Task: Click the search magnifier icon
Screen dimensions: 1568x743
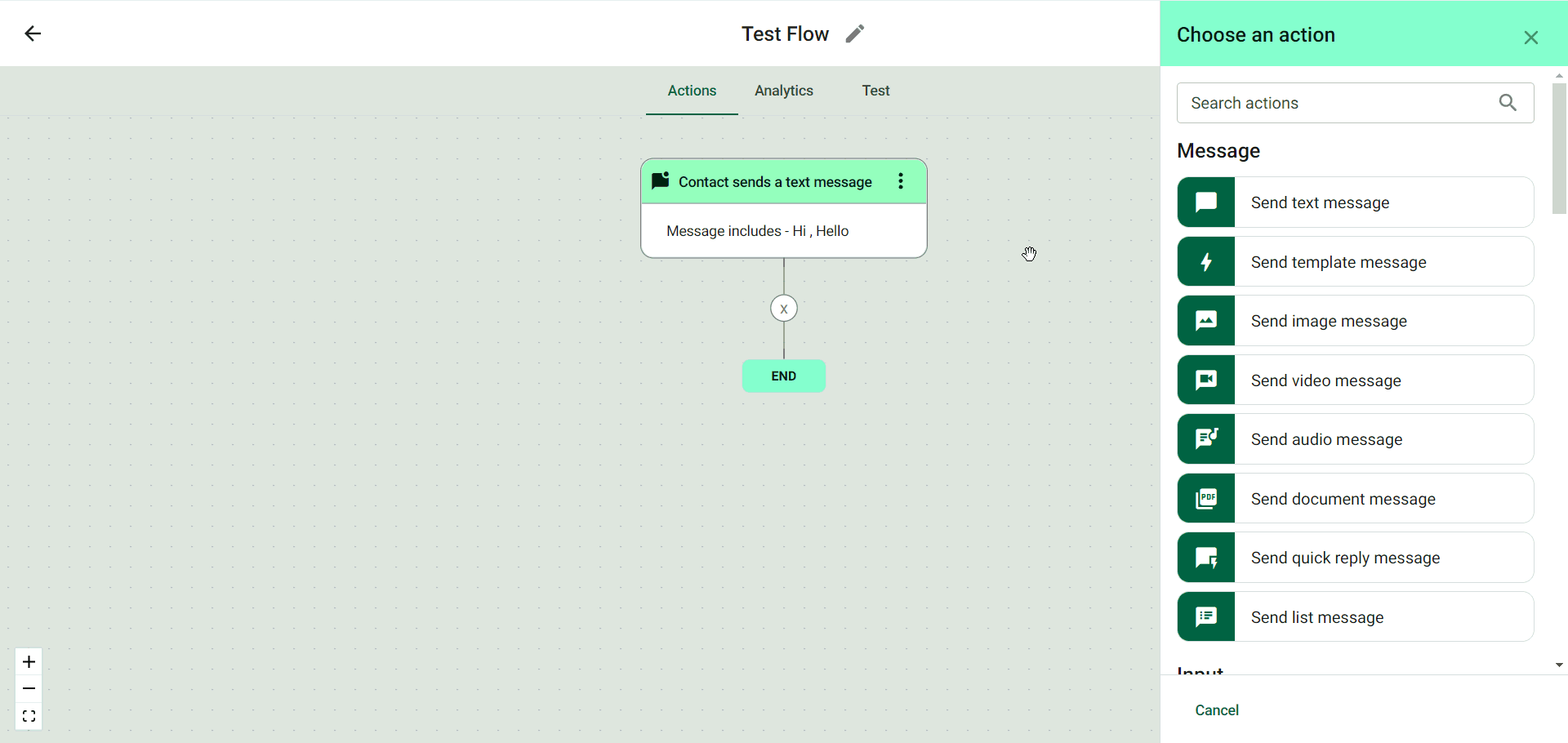Action: click(x=1508, y=103)
